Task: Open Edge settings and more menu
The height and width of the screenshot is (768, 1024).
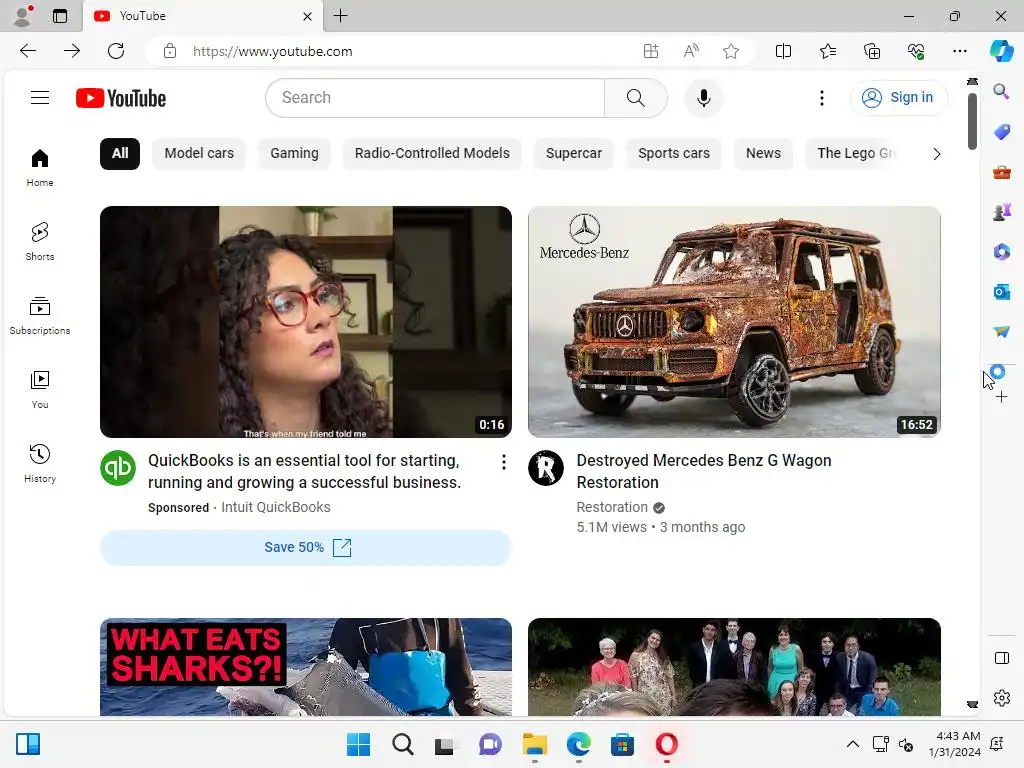Action: (959, 51)
